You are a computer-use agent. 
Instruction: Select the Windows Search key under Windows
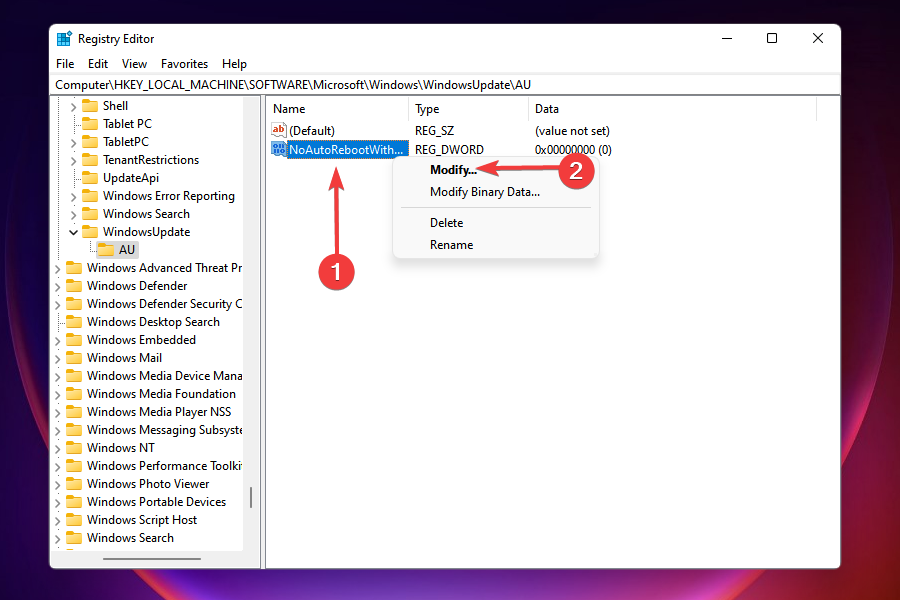[146, 214]
